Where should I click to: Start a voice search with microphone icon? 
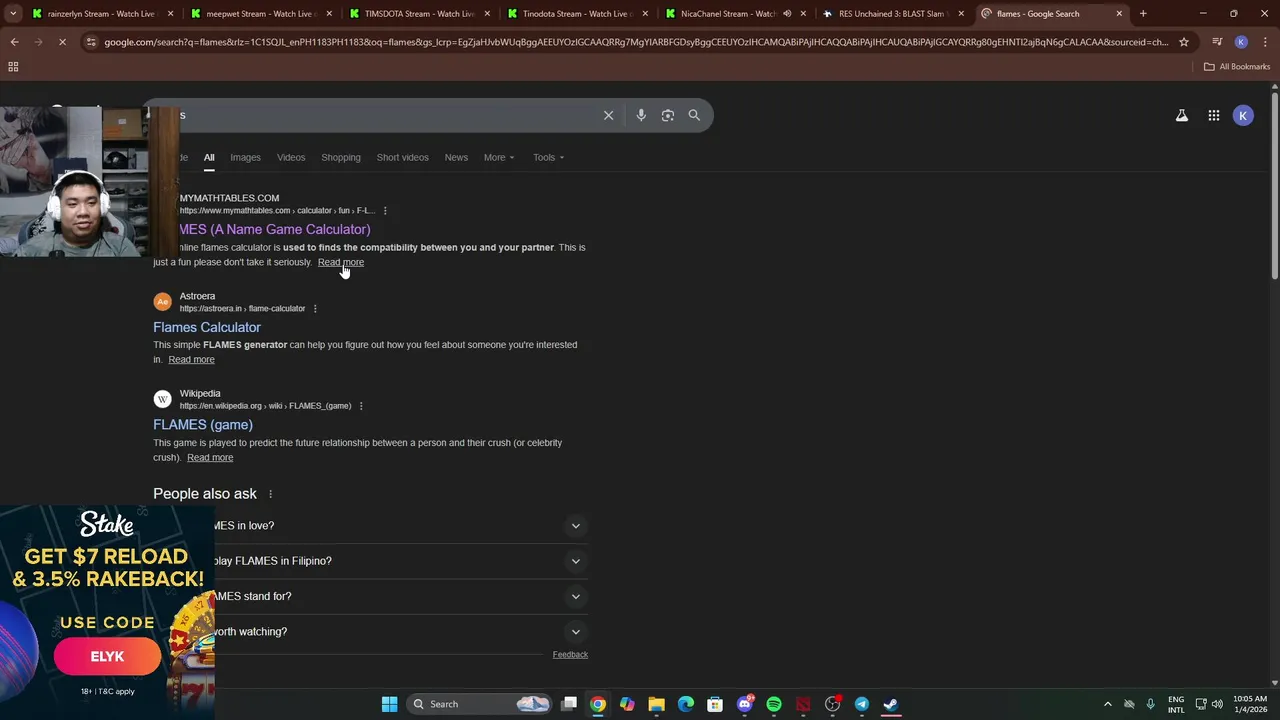click(x=641, y=115)
